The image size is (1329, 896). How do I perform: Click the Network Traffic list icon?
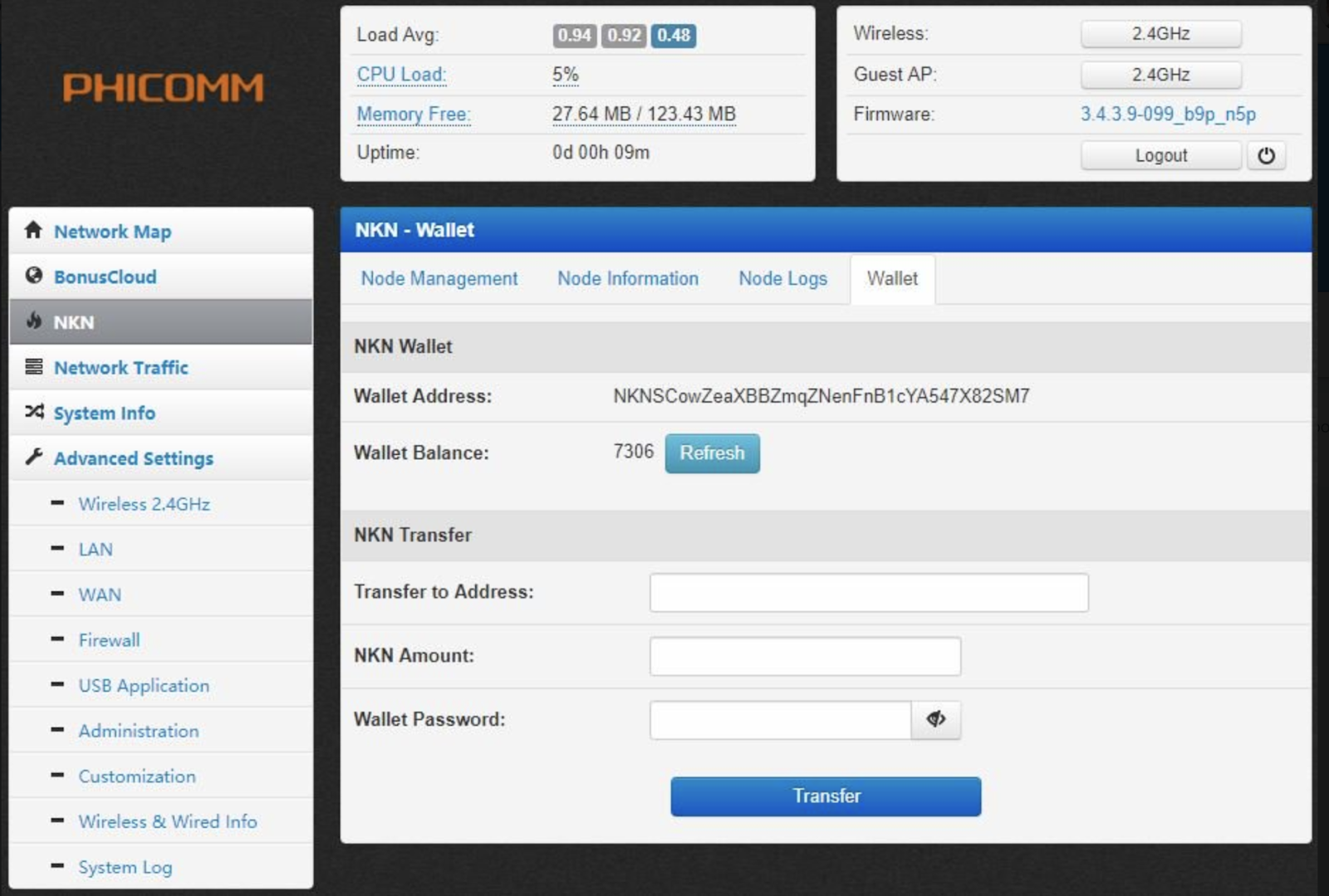pos(33,366)
